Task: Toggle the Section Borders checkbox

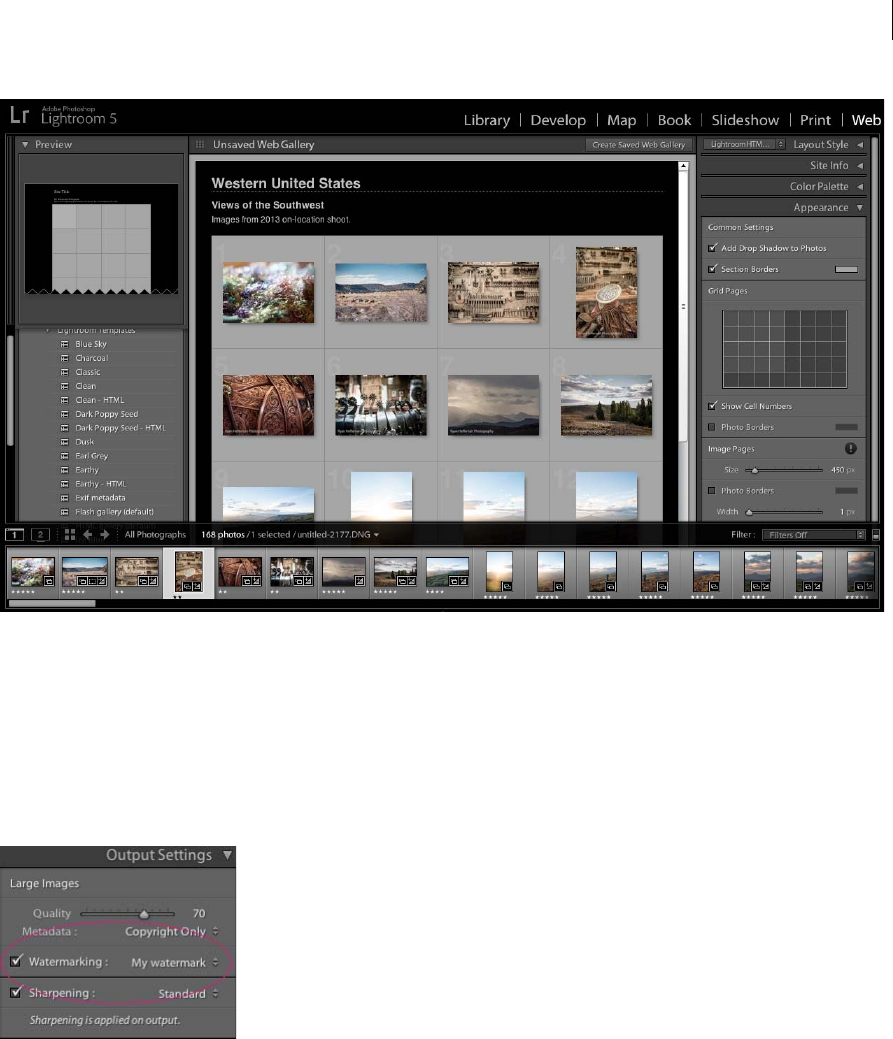Action: (x=712, y=269)
